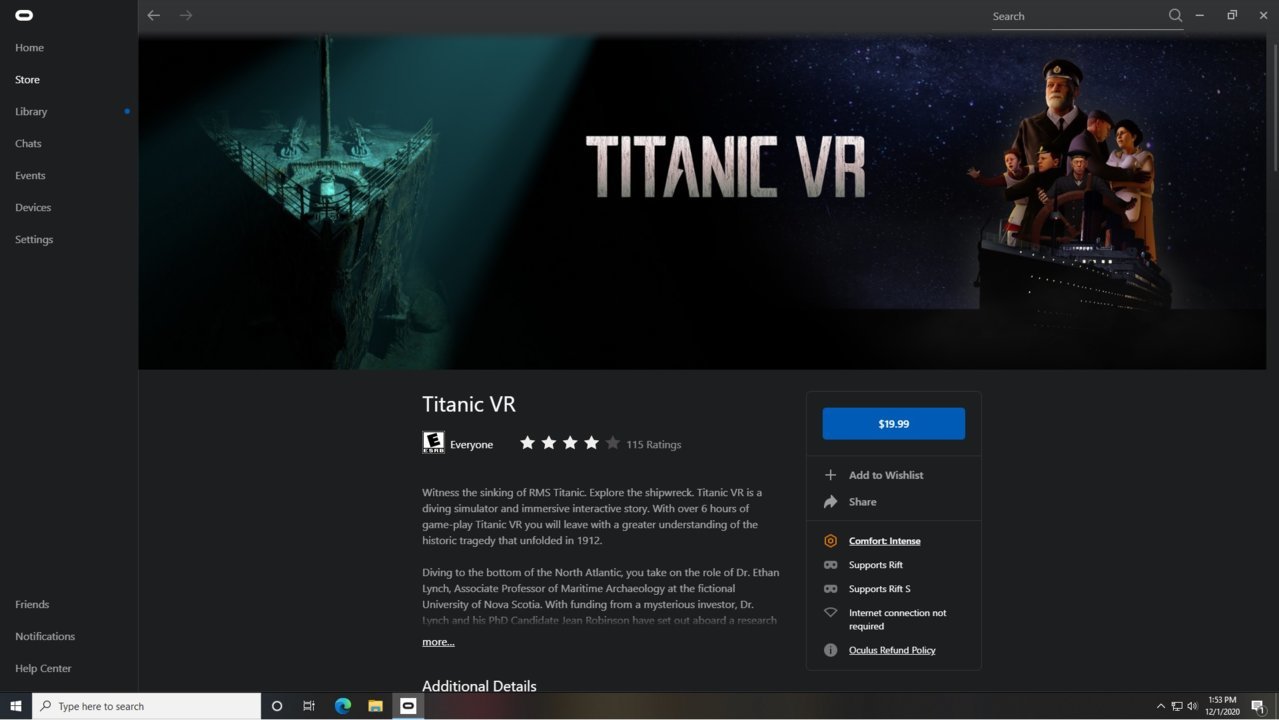Click the forward navigation arrow
Viewport: 1279px width, 720px height.
coord(186,15)
